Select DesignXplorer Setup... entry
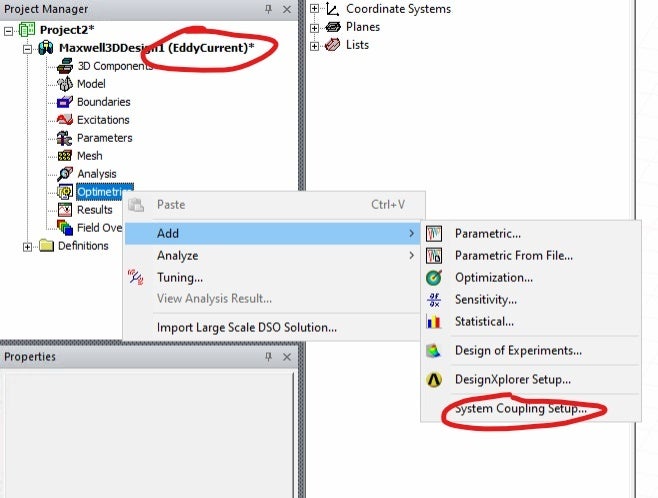658x498 pixels. tap(531, 380)
